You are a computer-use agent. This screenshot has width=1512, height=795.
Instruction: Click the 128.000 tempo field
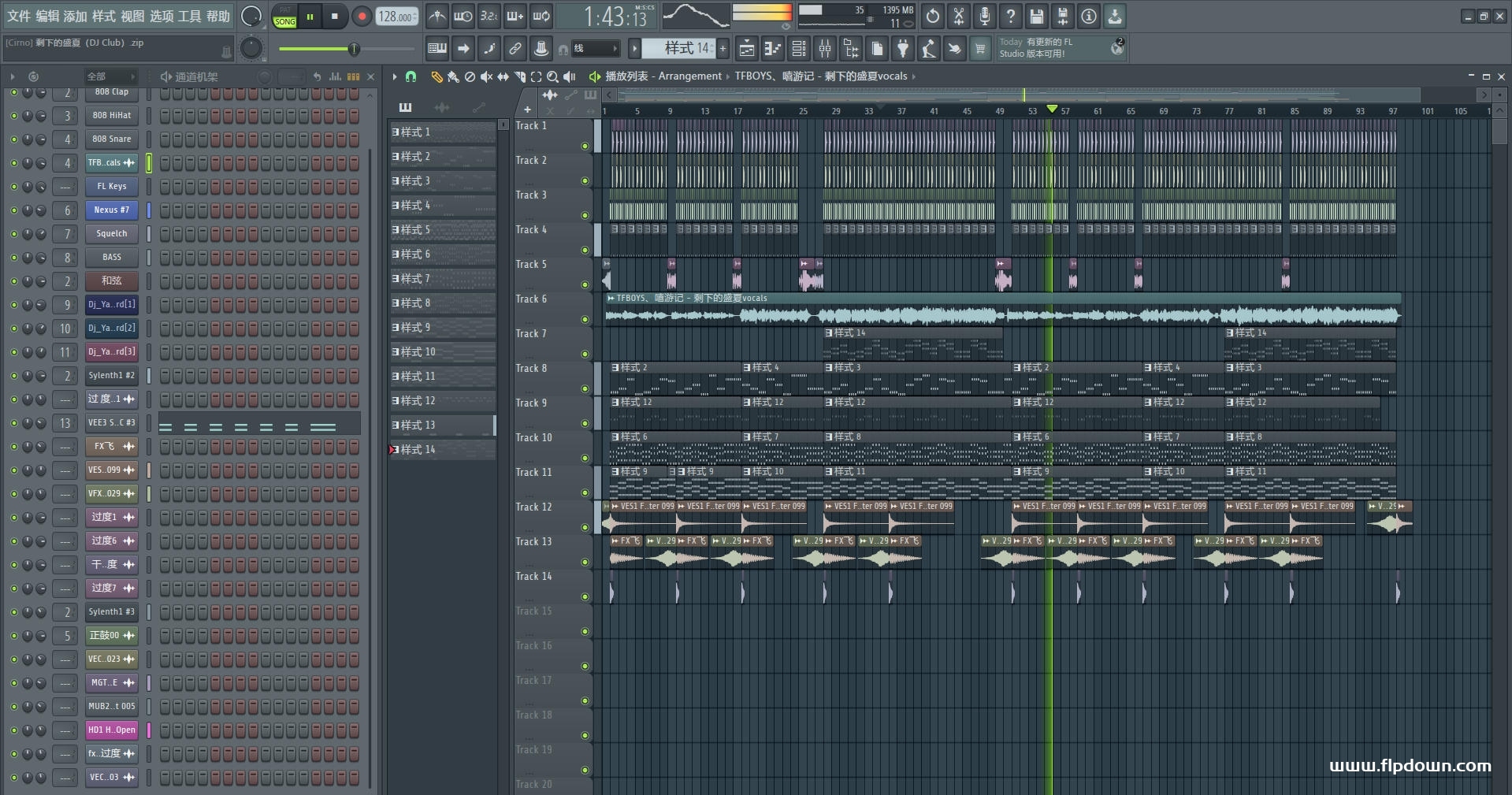coord(396,17)
